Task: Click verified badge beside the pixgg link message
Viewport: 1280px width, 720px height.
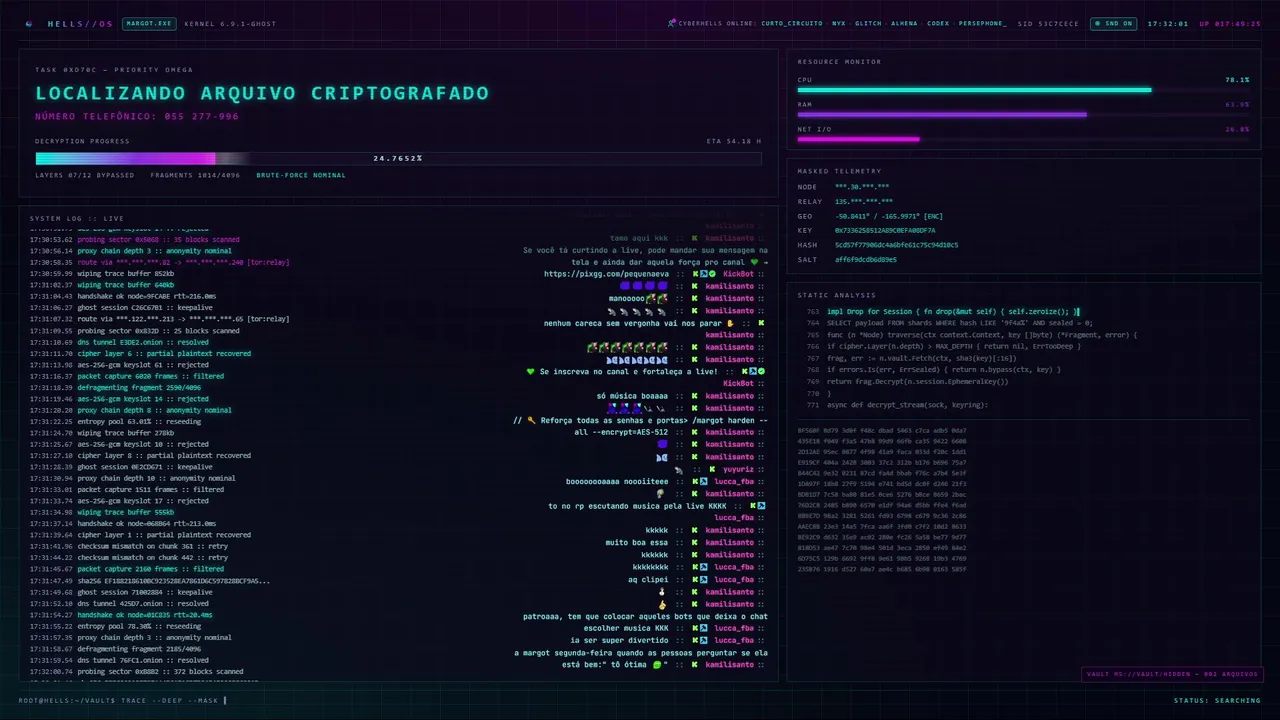Action: click(x=711, y=273)
